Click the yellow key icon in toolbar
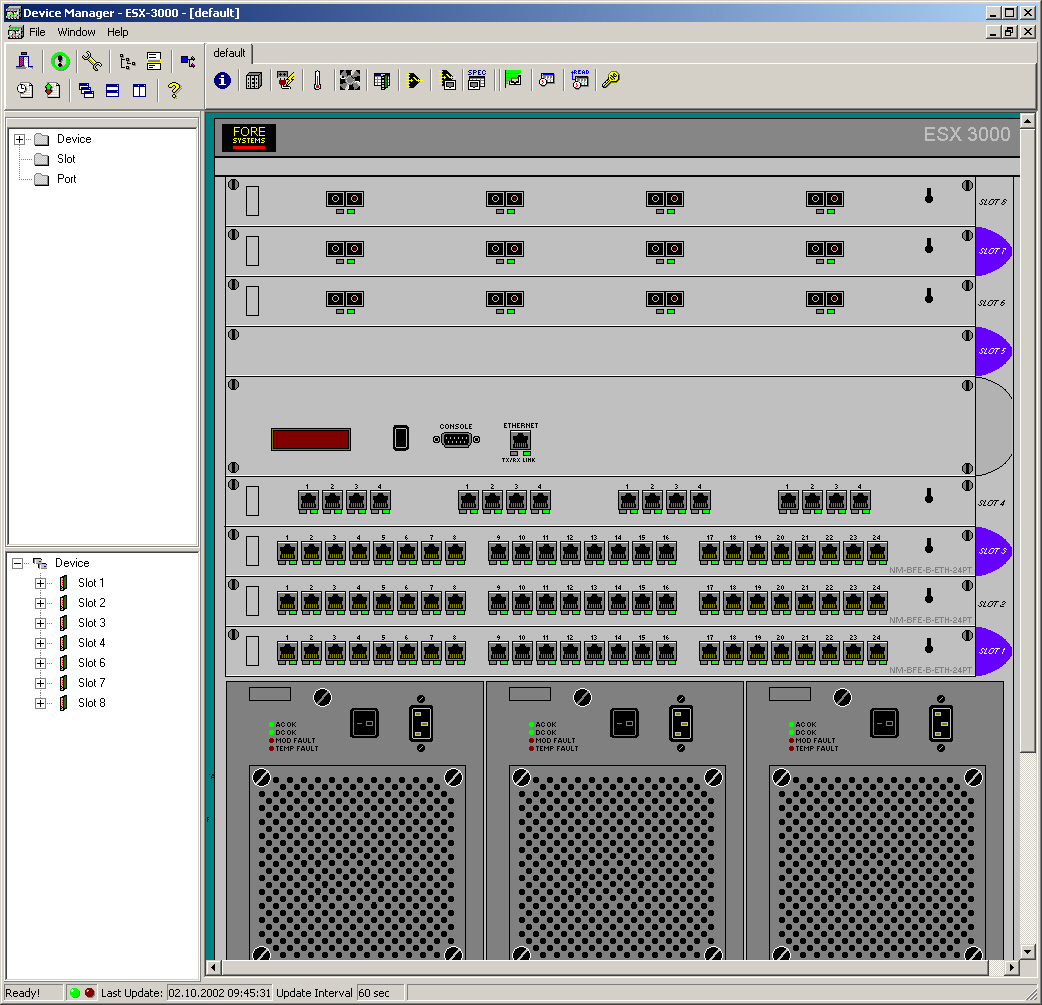Image resolution: width=1042 pixels, height=1005 pixels. (610, 81)
